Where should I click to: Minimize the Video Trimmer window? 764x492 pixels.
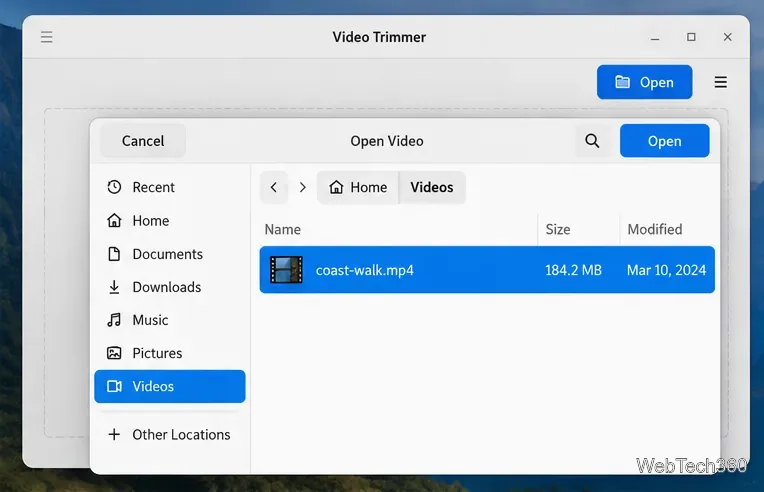click(655, 38)
